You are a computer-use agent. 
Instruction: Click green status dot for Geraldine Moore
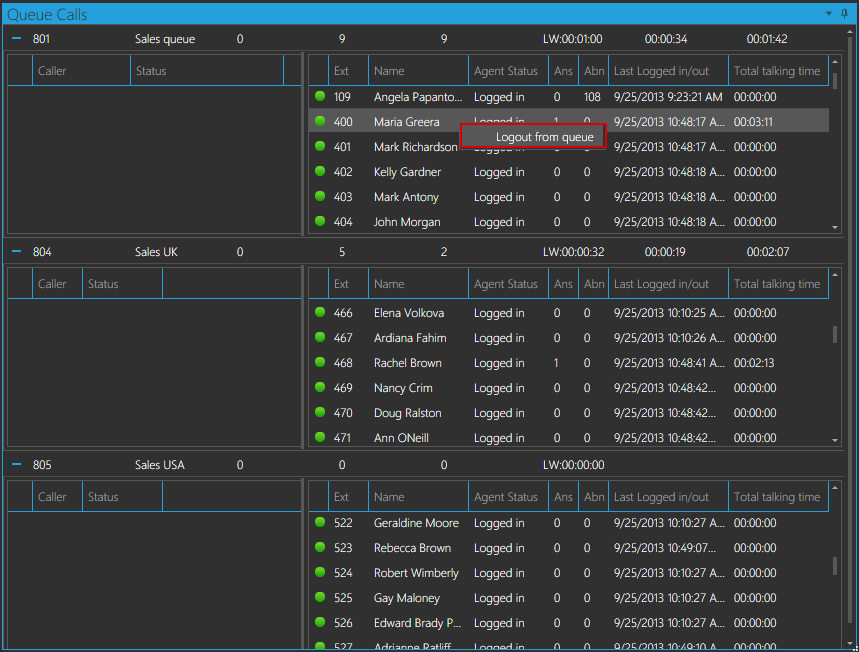(x=320, y=522)
